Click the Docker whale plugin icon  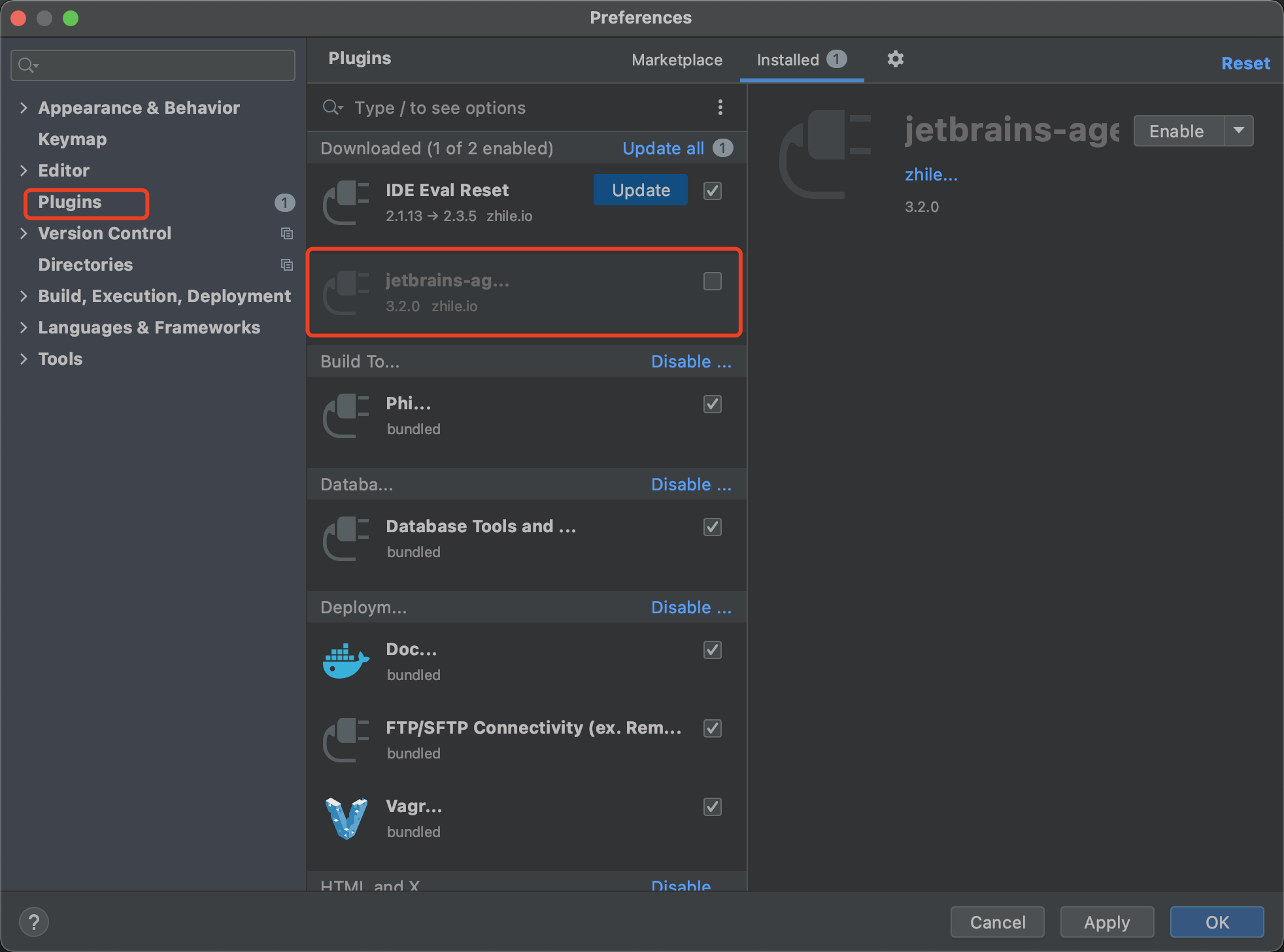pyautogui.click(x=346, y=662)
